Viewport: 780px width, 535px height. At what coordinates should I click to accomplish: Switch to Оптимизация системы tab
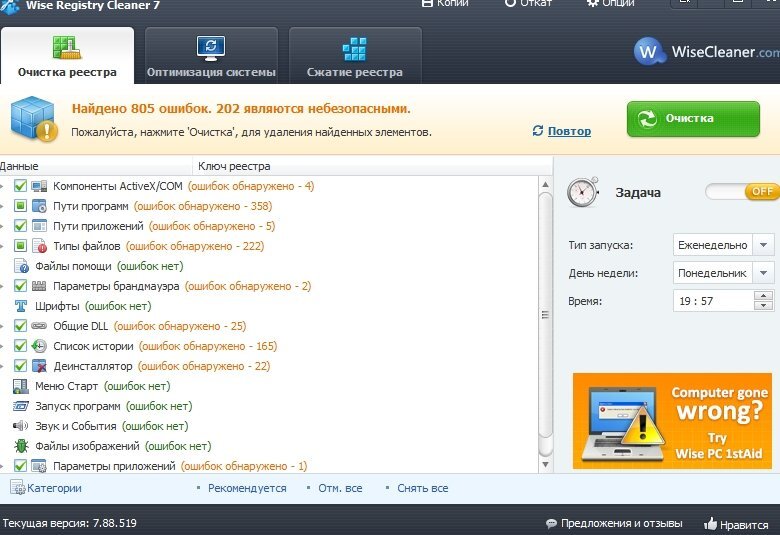click(x=211, y=55)
